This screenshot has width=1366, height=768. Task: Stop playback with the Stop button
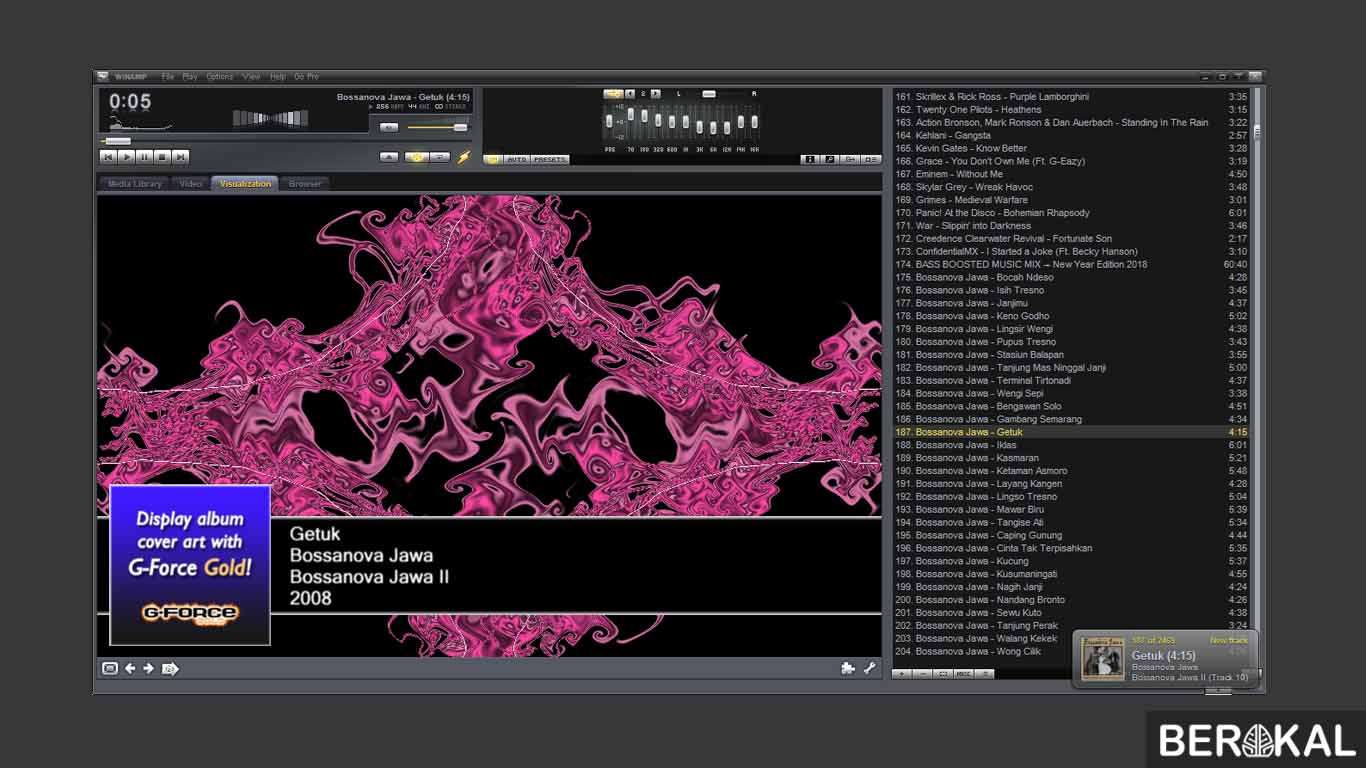point(162,157)
